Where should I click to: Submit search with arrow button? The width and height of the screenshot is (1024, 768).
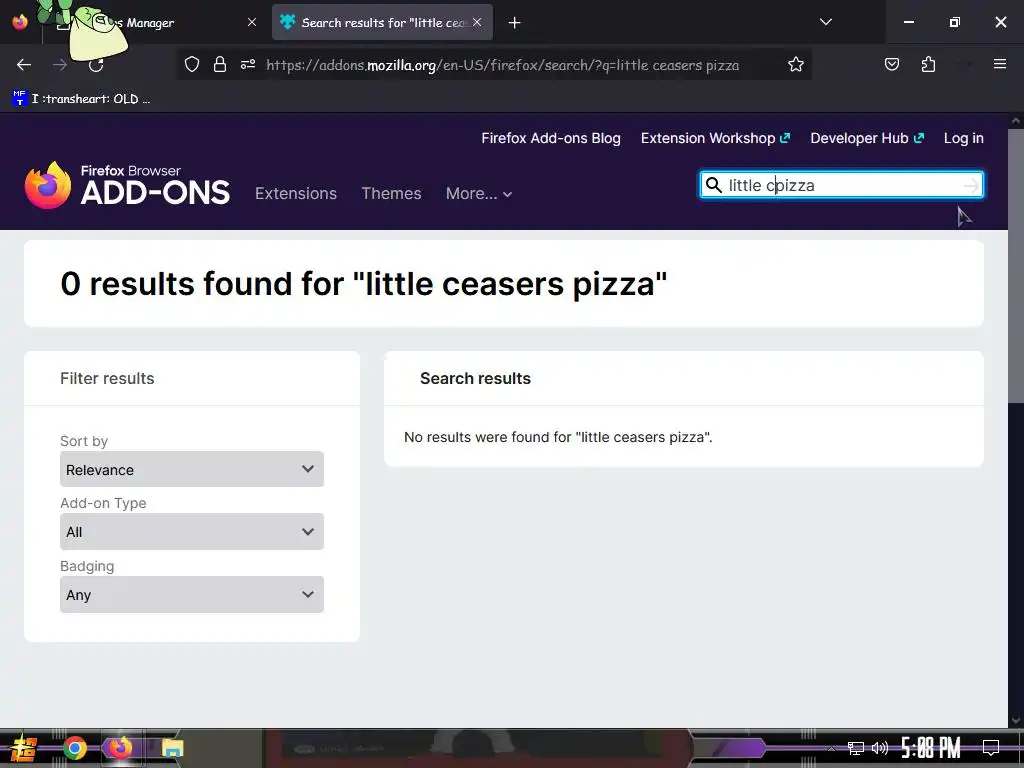[971, 185]
